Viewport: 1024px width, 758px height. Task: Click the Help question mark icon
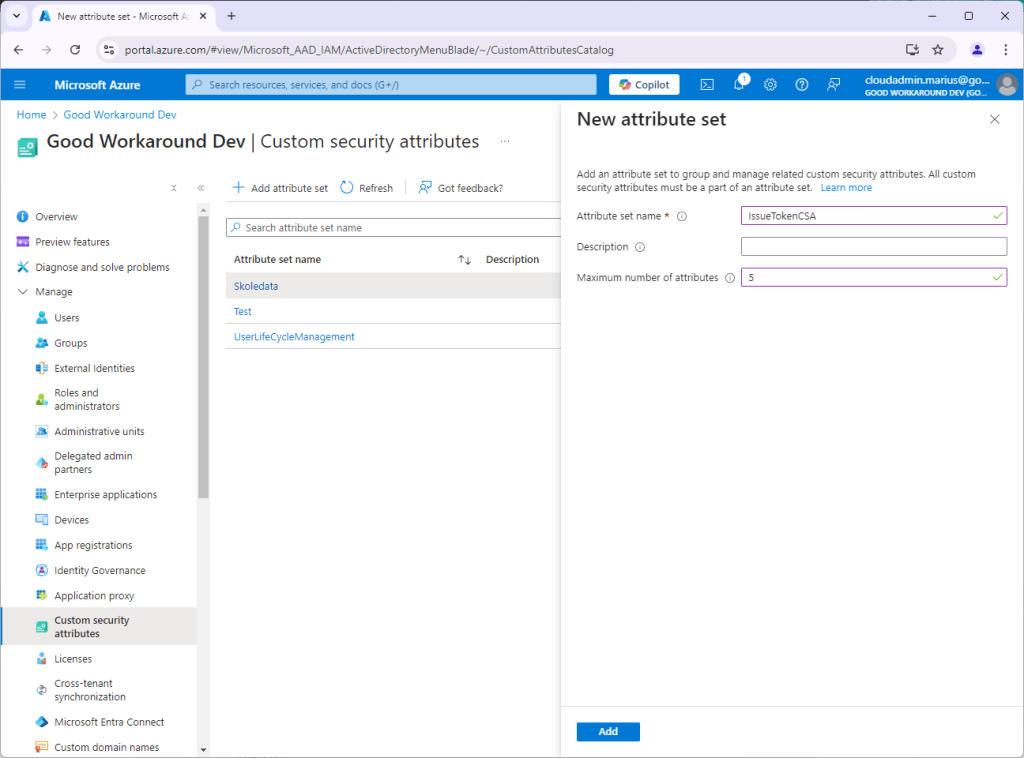click(801, 85)
